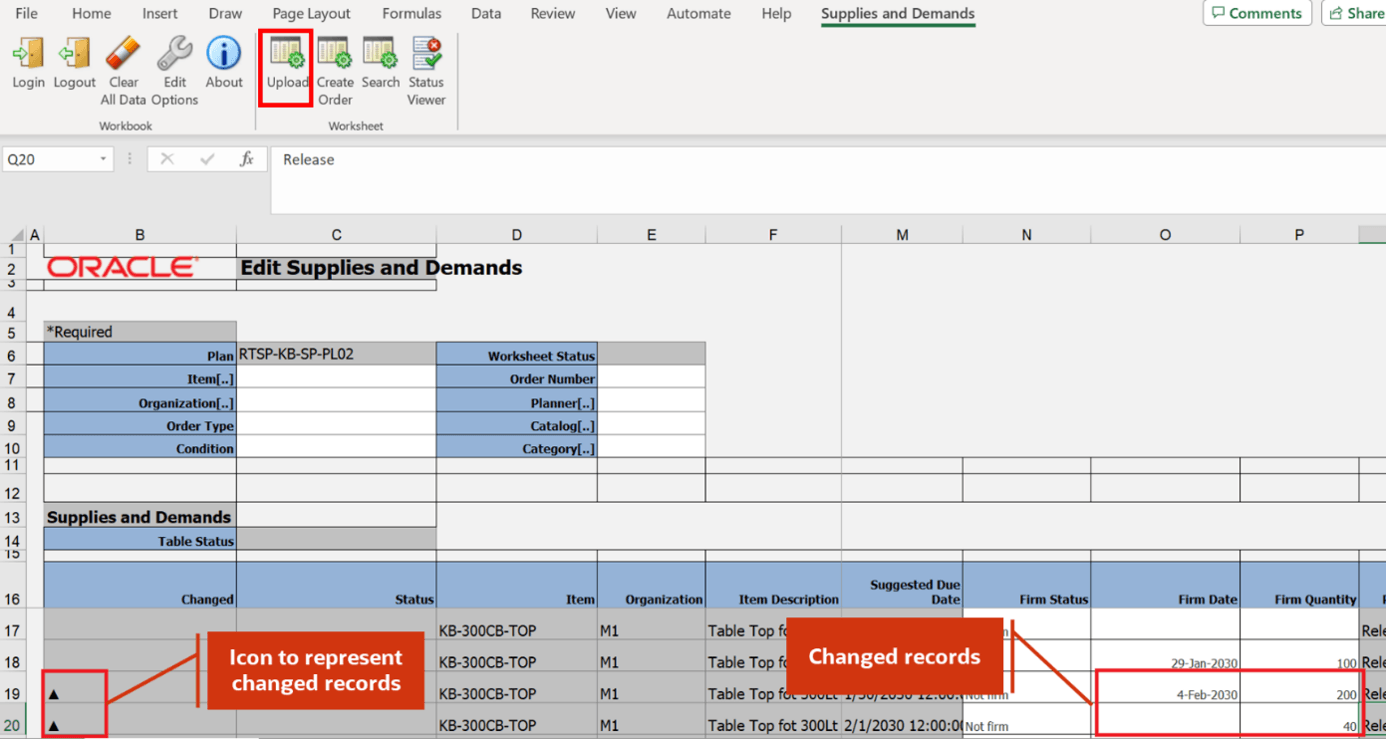Click the Category[..] input cell

click(x=651, y=447)
